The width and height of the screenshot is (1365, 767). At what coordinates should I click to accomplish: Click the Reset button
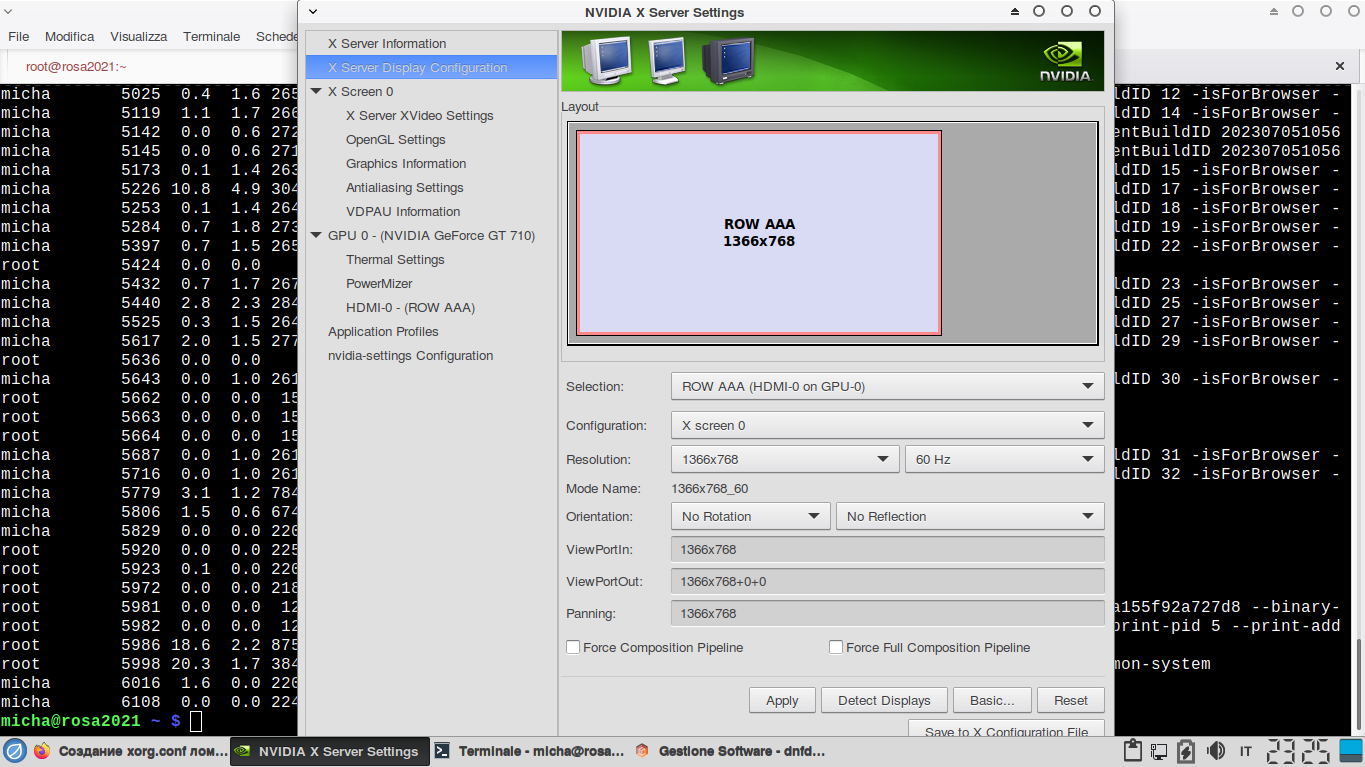(x=1070, y=700)
